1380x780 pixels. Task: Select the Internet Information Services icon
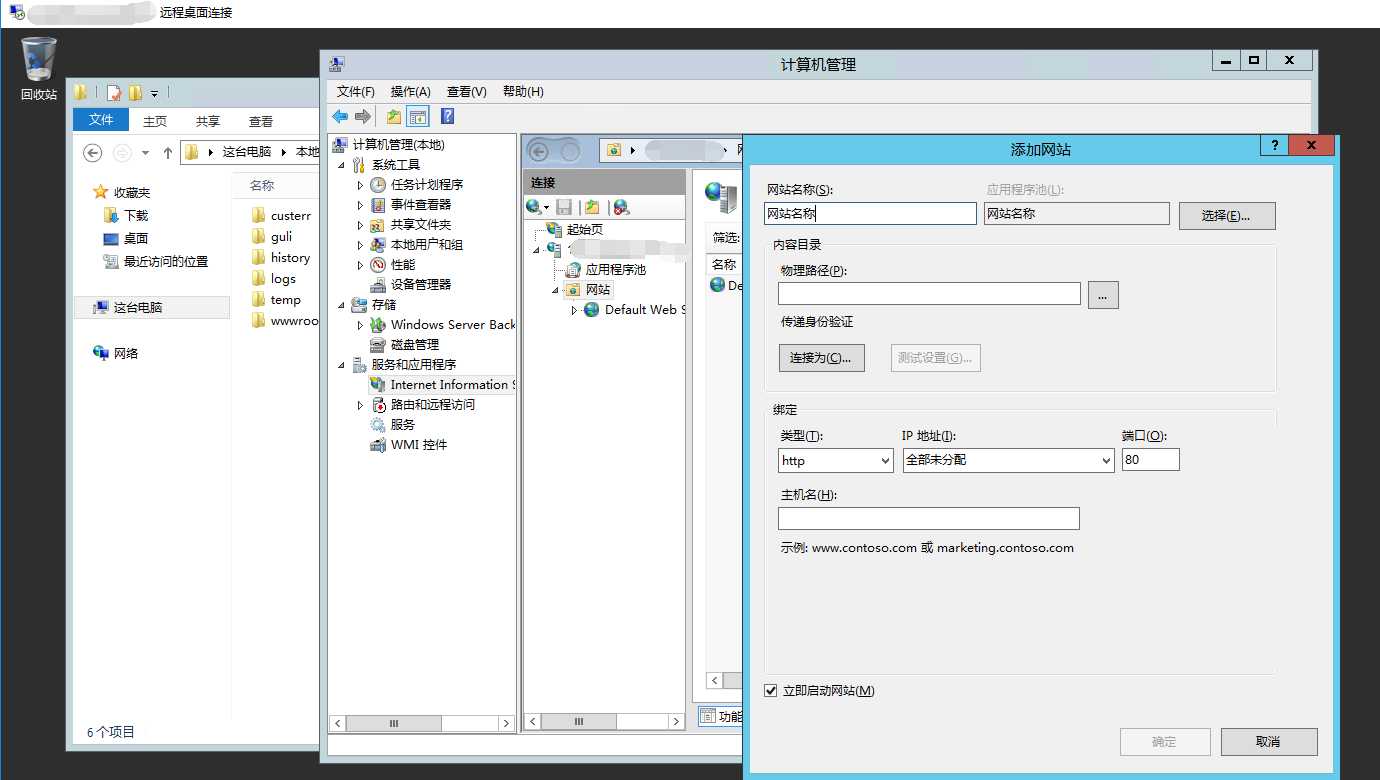click(378, 385)
